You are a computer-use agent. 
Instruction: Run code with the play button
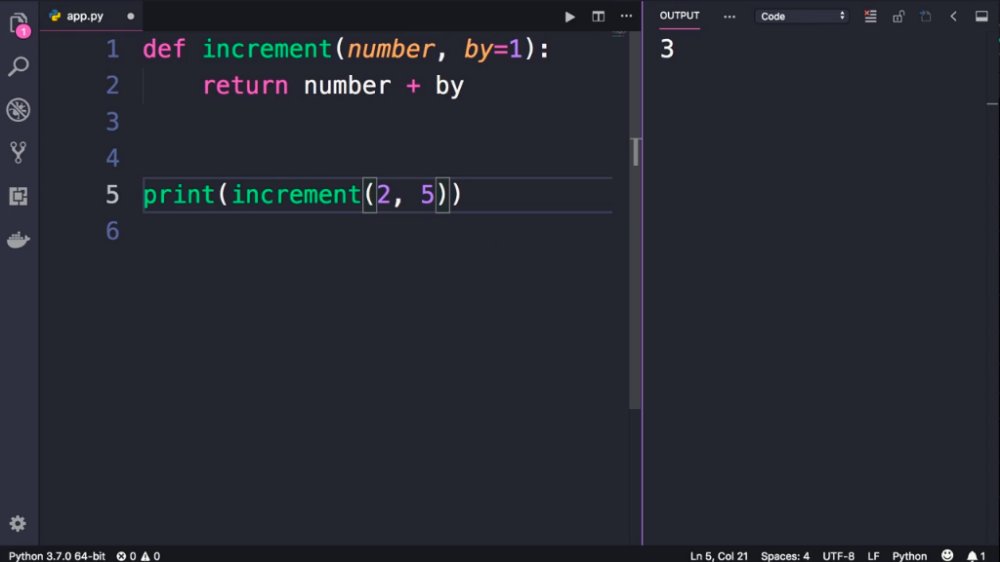click(570, 17)
